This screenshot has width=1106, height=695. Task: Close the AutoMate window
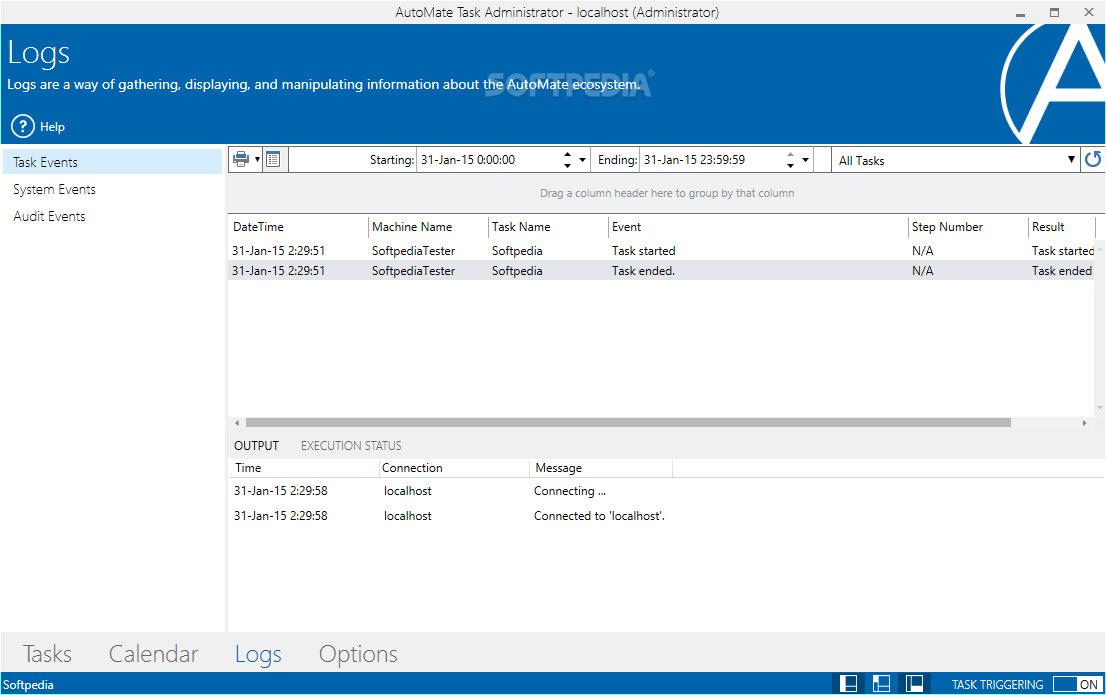[x=1088, y=13]
